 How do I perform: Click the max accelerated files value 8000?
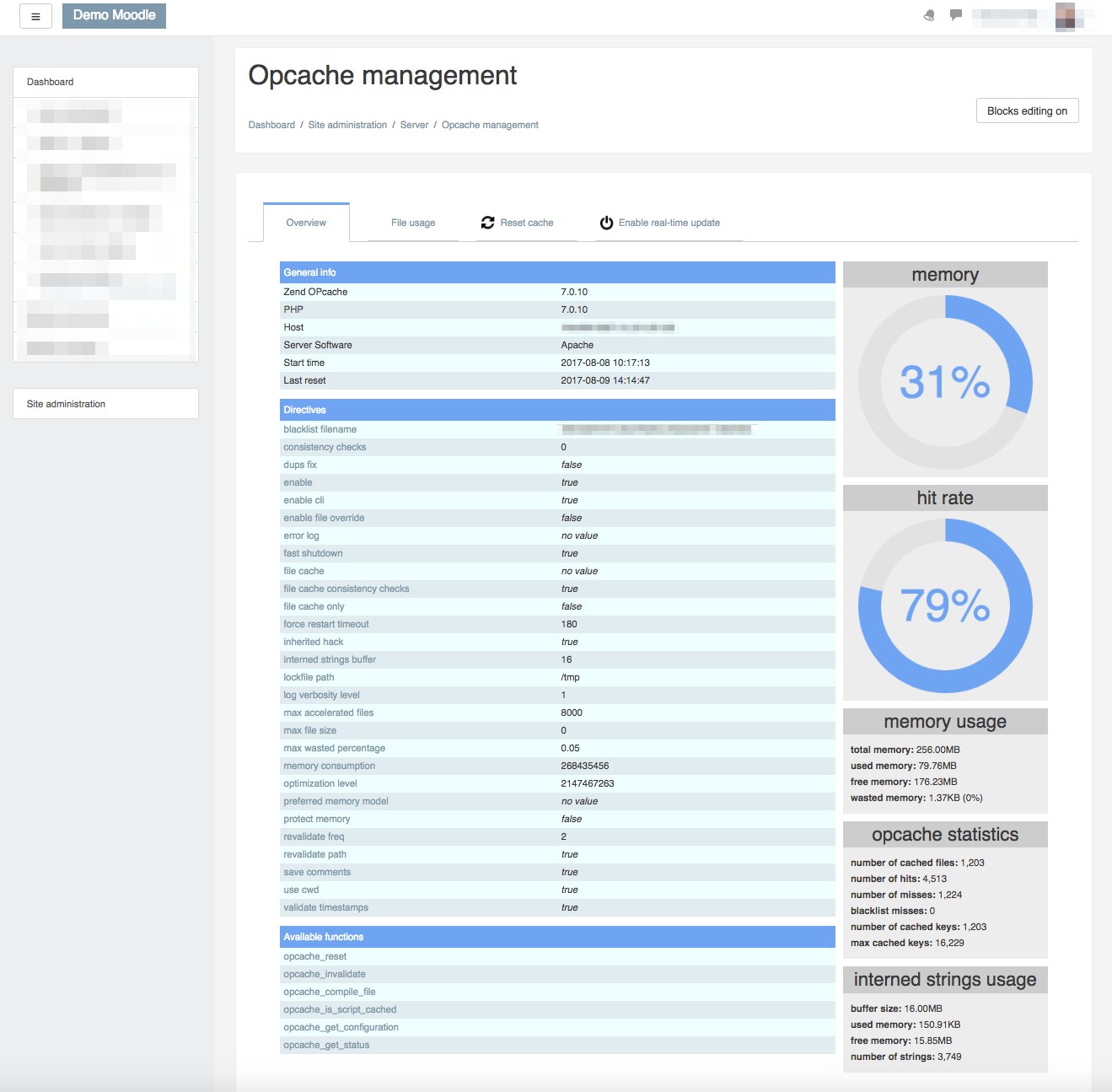point(572,713)
